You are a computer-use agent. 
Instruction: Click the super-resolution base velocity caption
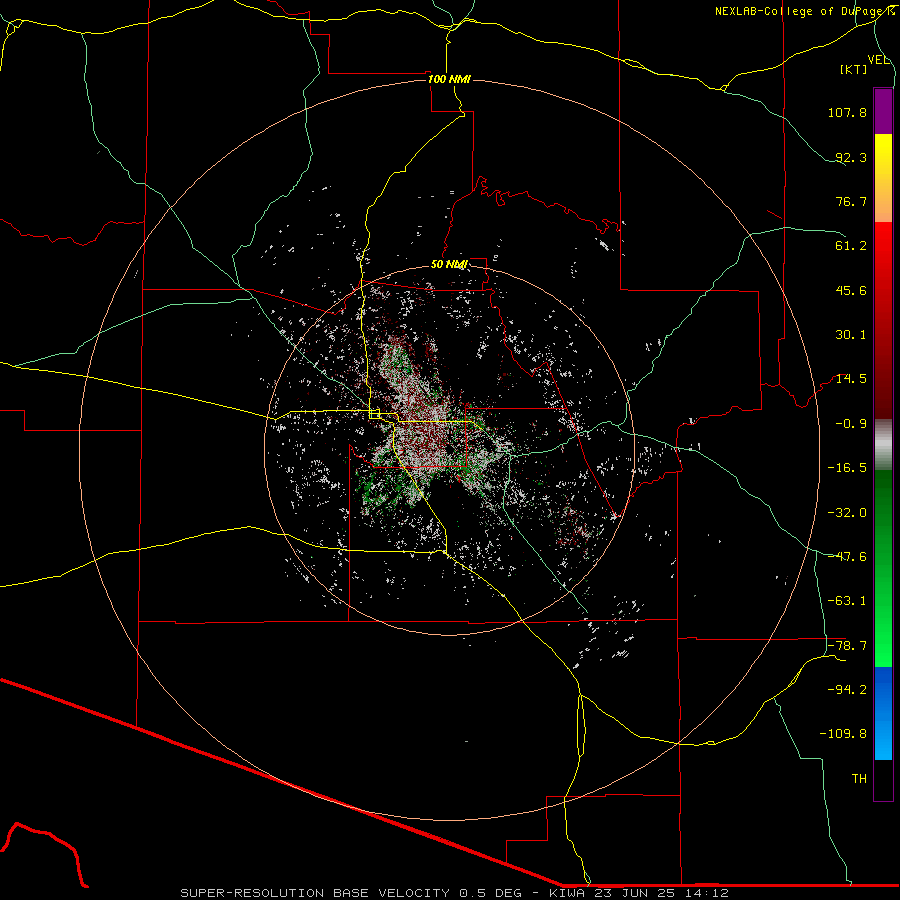point(455,893)
